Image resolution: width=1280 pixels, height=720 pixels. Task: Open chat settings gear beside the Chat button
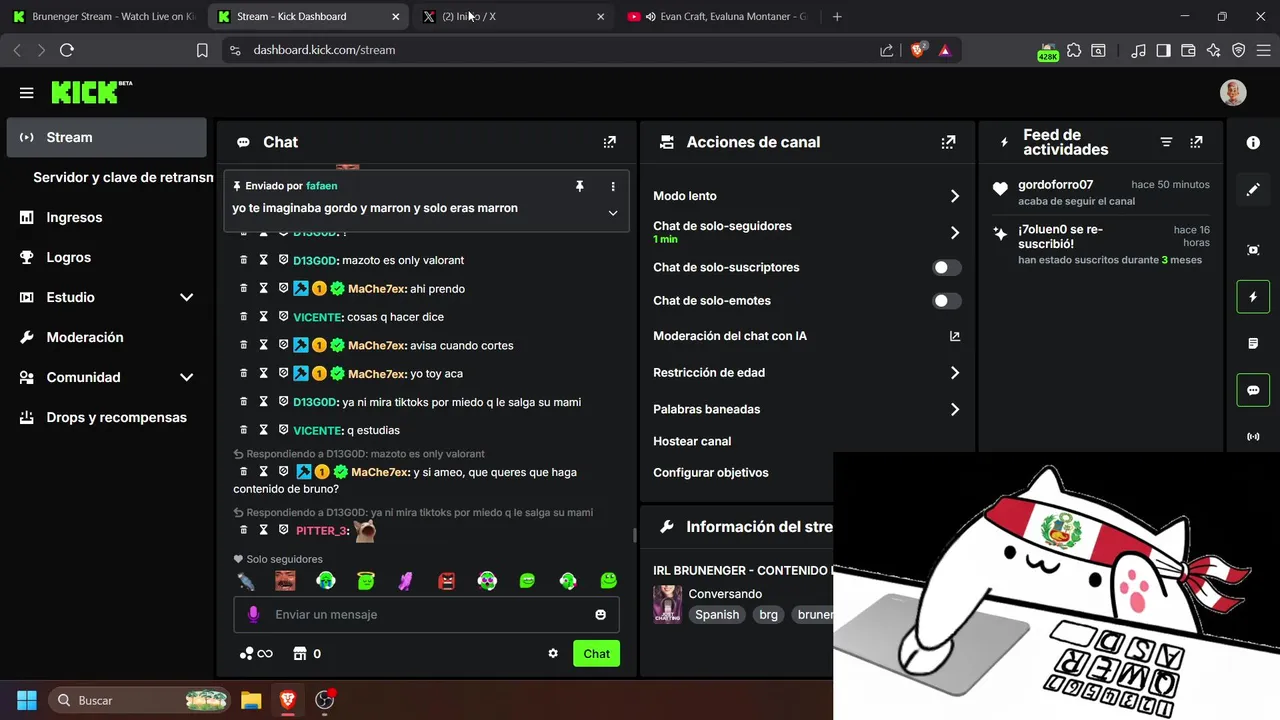coord(553,654)
